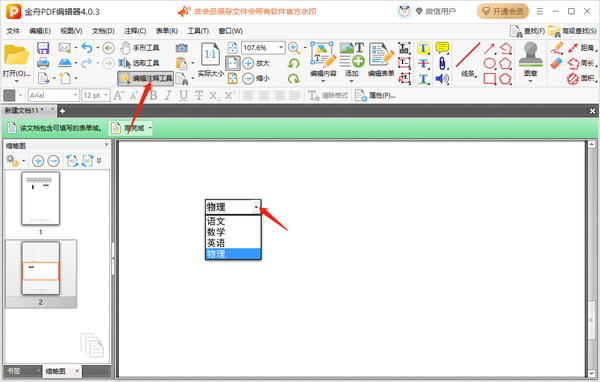
Task: Click the undo arrow icon
Action: [x=87, y=48]
